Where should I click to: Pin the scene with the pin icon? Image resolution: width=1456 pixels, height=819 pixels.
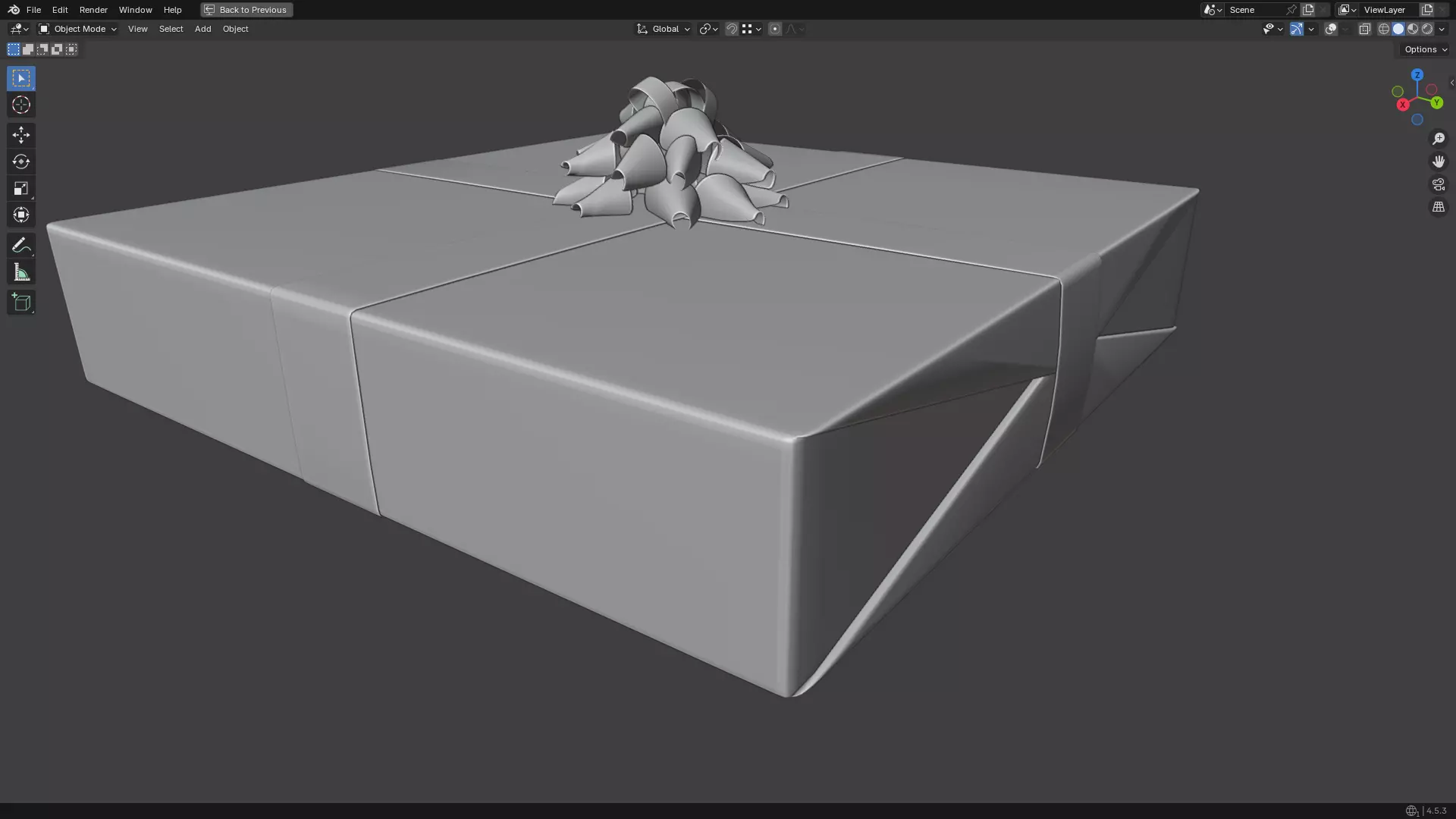(1291, 10)
